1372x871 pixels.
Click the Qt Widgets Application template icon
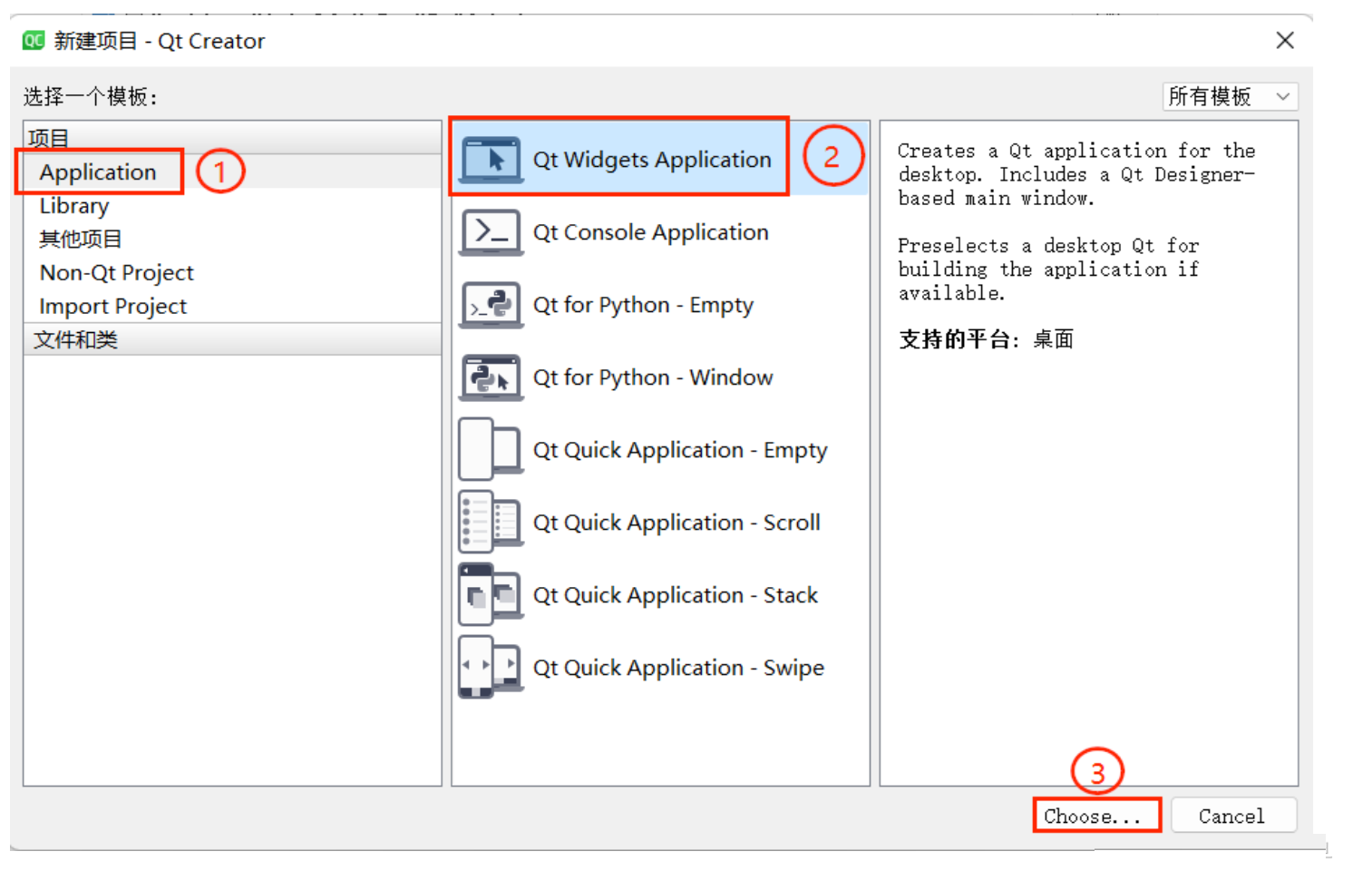[491, 160]
